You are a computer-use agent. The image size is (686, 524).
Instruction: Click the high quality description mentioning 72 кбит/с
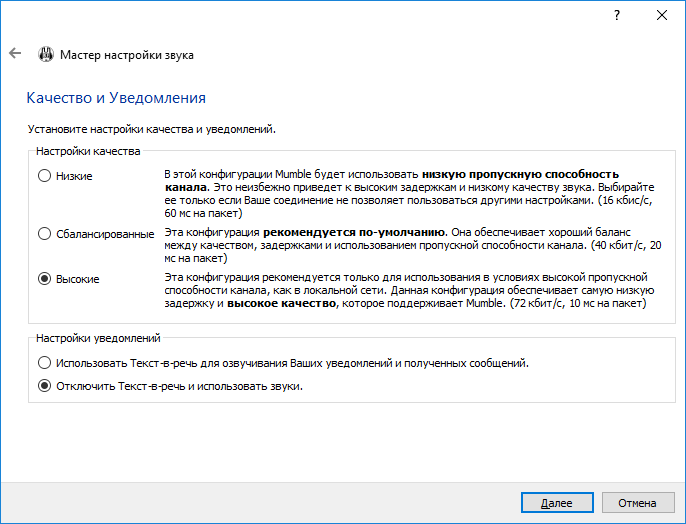point(409,290)
